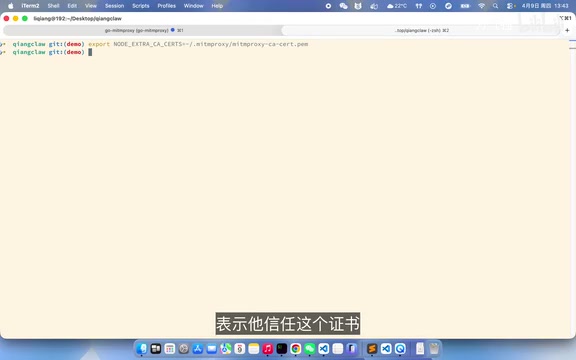Open the Shell menu
Image resolution: width=576 pixels, height=360 pixels.
(53, 6)
